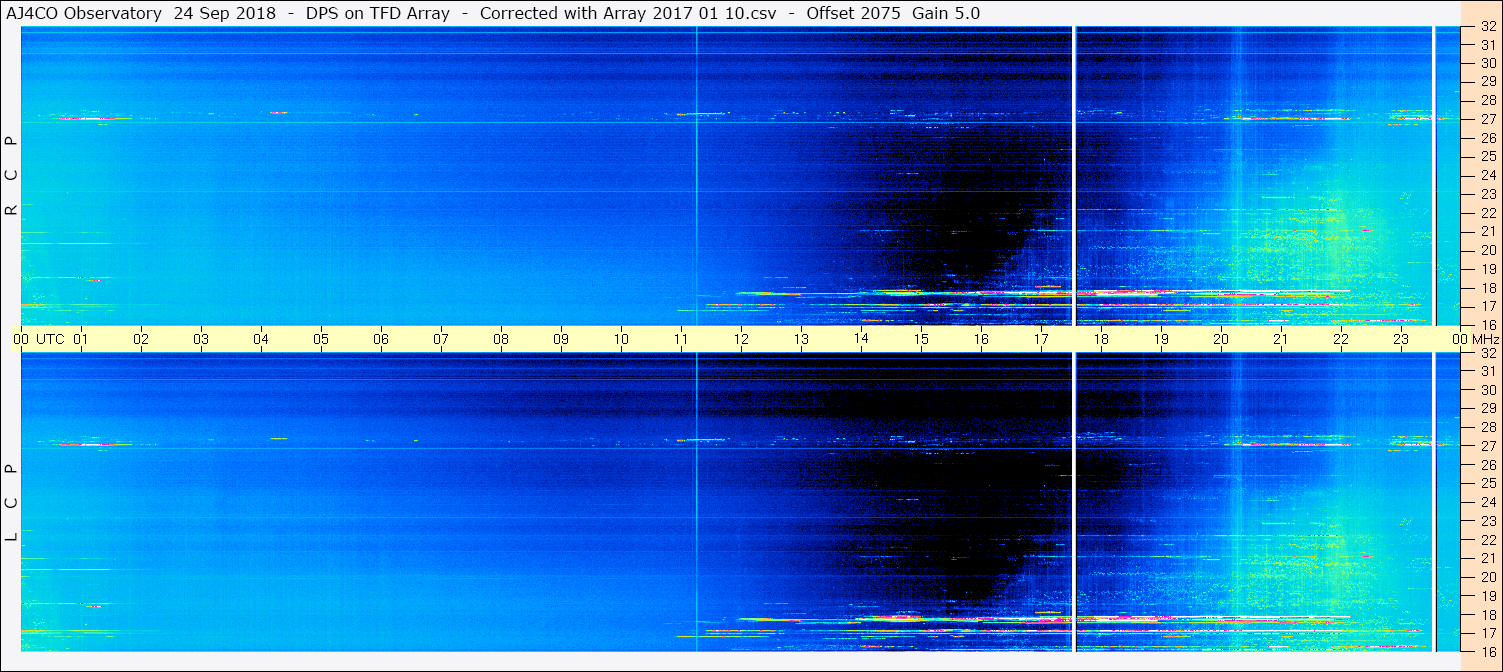
Task: Select hour 16 on the UTC axis
Action: point(981,339)
